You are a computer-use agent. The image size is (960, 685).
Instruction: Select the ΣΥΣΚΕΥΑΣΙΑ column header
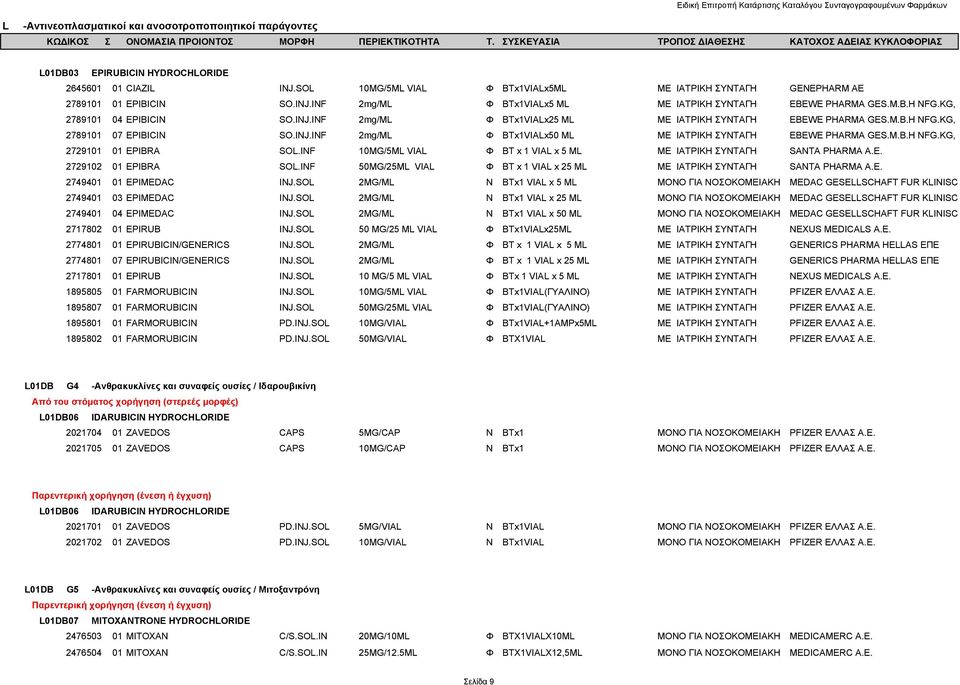pos(531,42)
